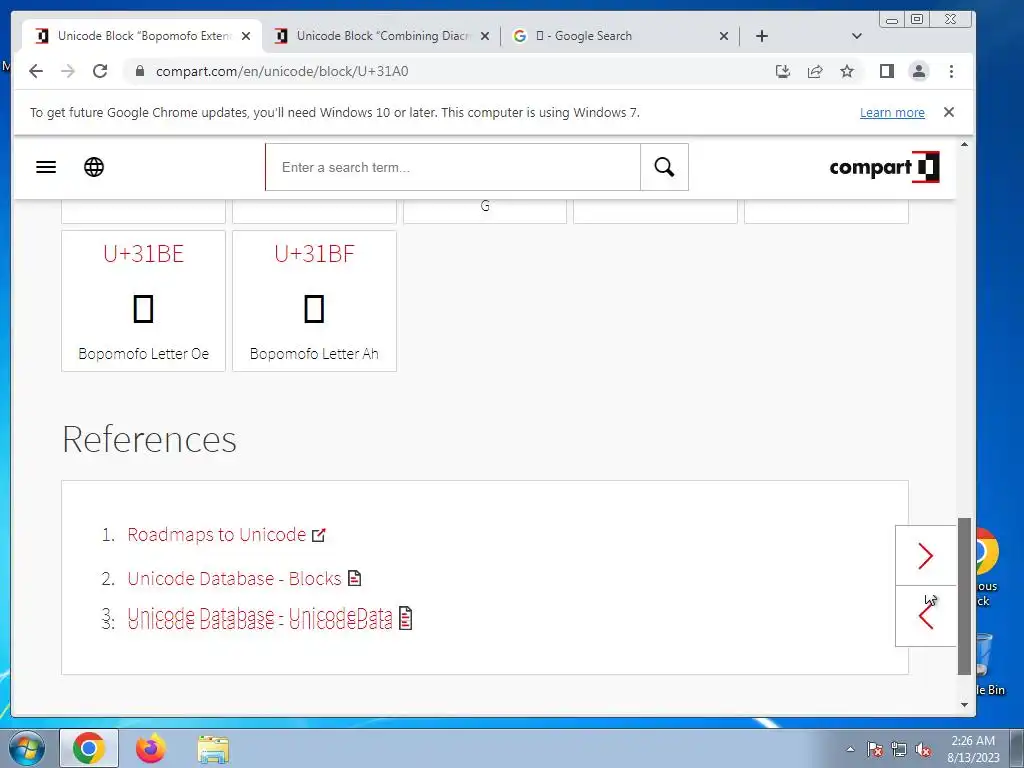Click the muted volume tray icon
The height and width of the screenshot is (768, 1024).
[923, 749]
